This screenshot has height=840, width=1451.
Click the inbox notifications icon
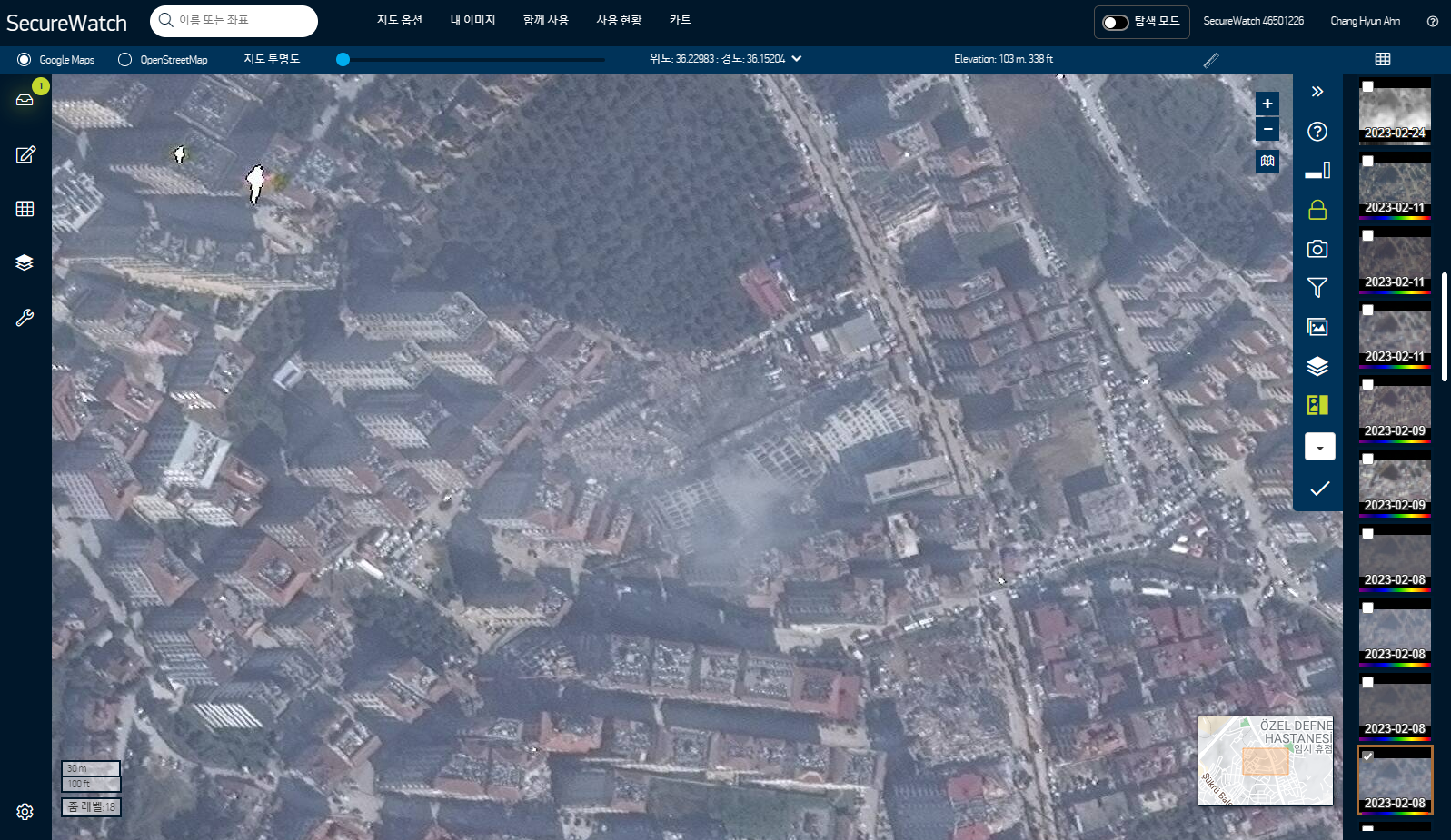tap(25, 100)
